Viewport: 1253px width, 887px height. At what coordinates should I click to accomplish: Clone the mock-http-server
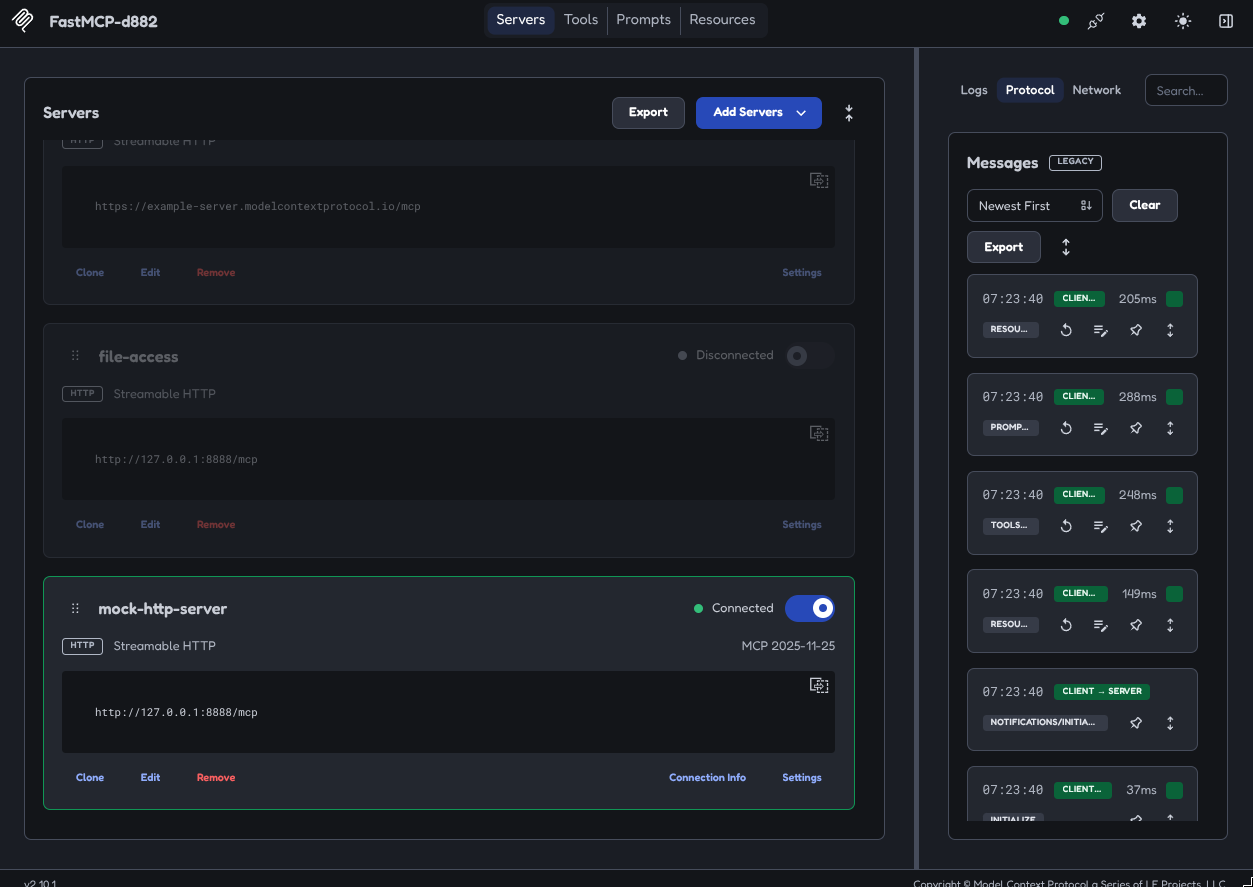[x=90, y=778]
